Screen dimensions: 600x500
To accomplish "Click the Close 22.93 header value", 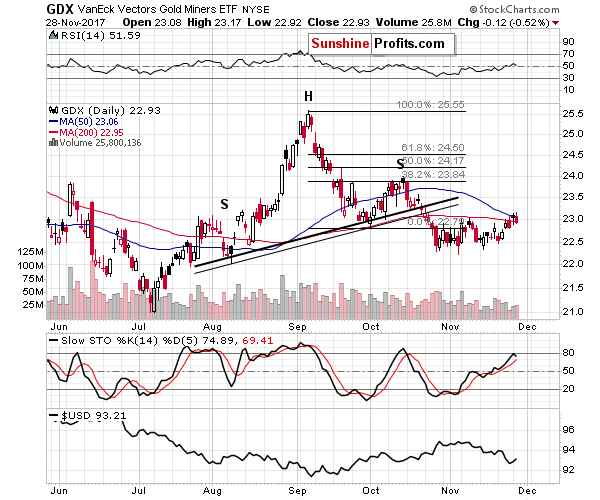I will pos(338,23).
